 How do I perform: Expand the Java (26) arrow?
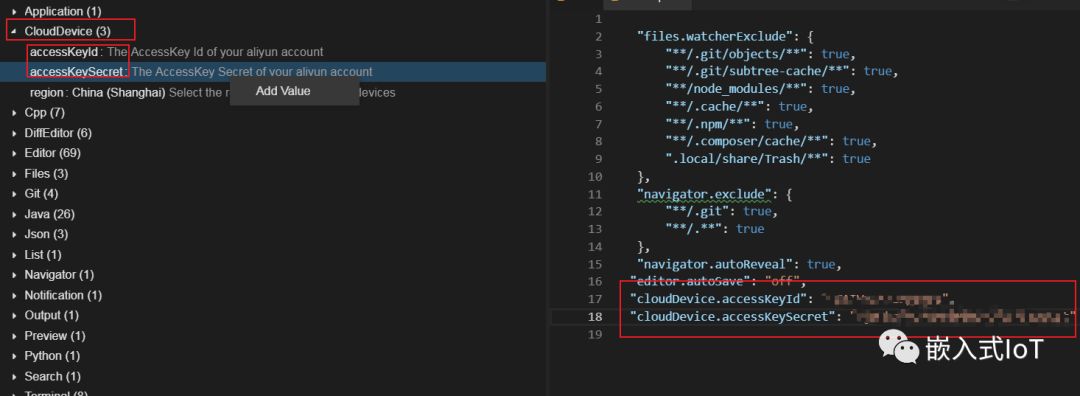(x=14, y=214)
